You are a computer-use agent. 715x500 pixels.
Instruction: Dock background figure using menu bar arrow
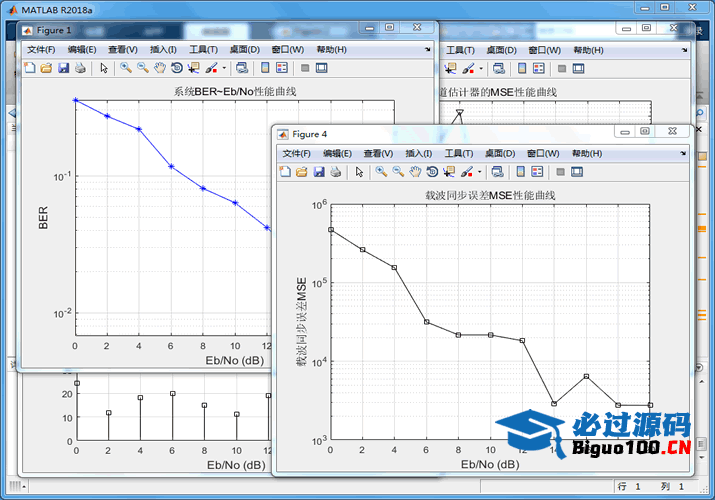[x=684, y=50]
